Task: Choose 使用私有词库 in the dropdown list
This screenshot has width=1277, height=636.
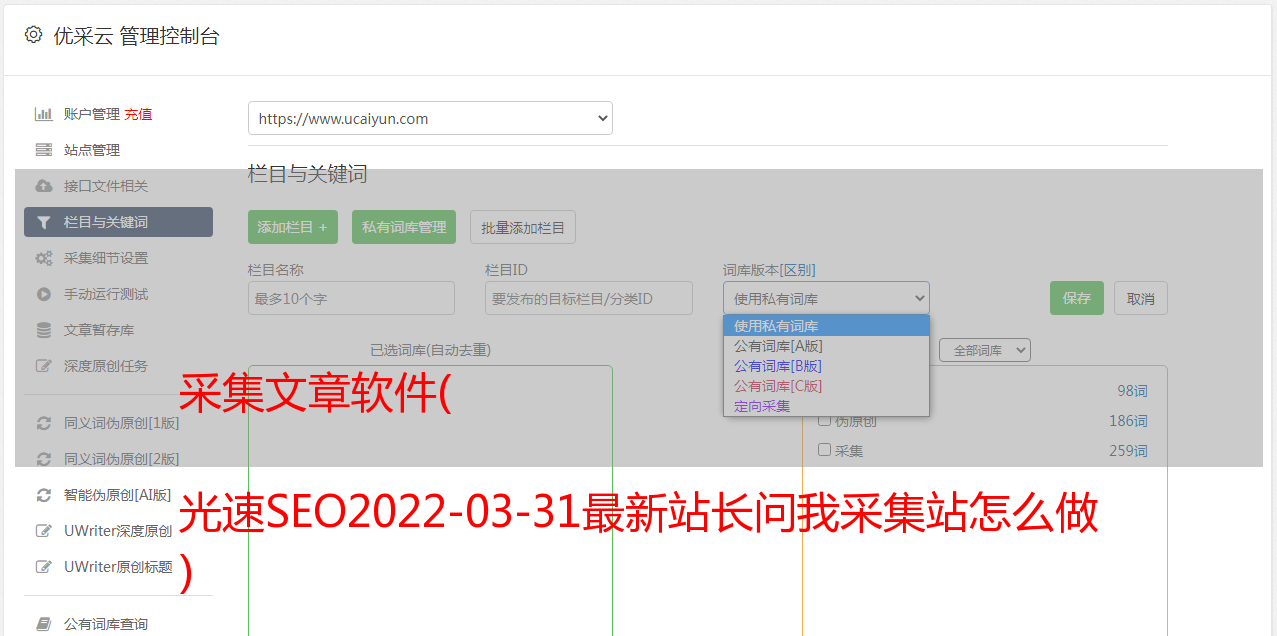Action: pyautogui.click(x=826, y=326)
